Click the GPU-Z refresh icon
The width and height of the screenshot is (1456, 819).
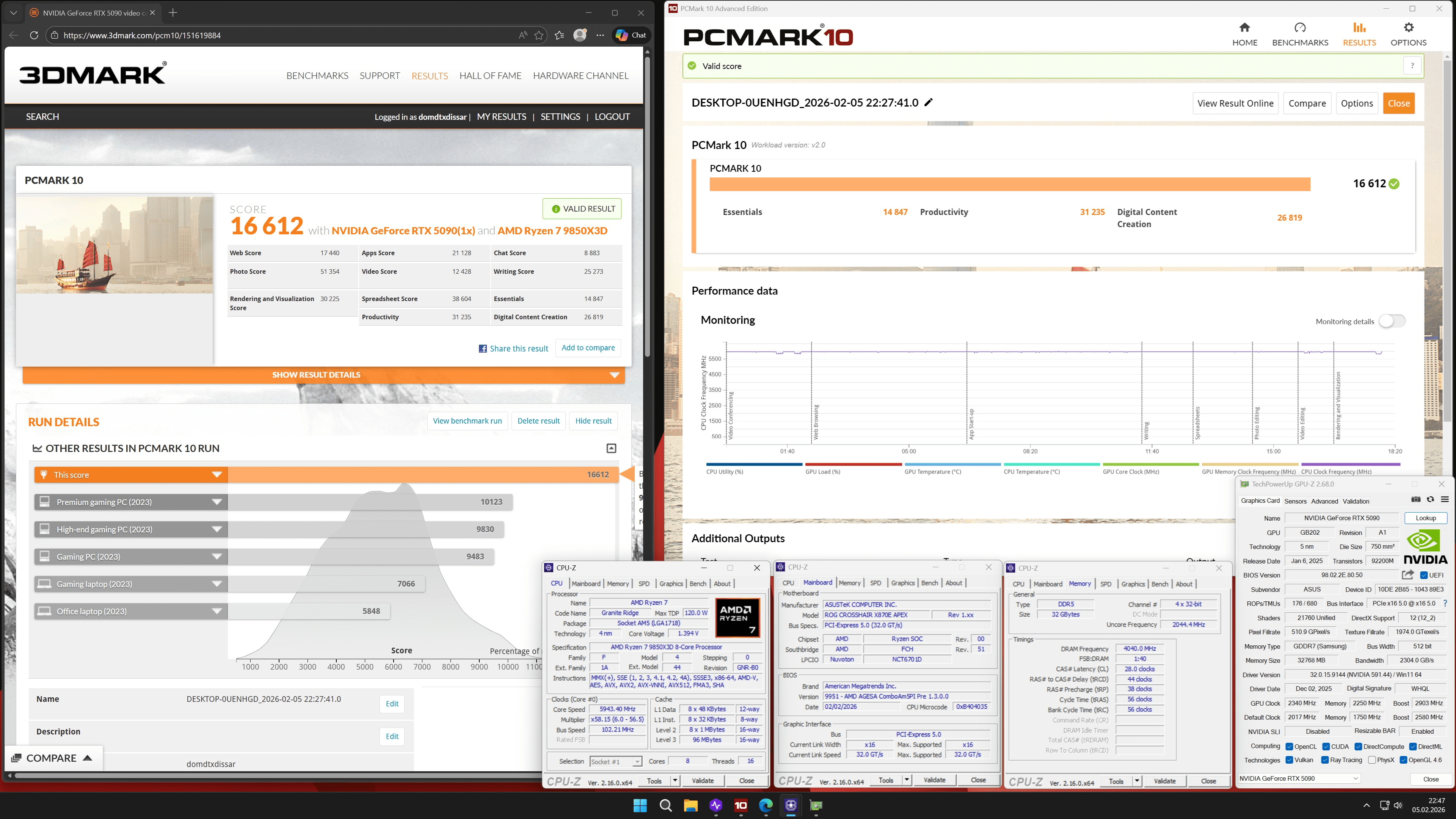(x=1430, y=499)
